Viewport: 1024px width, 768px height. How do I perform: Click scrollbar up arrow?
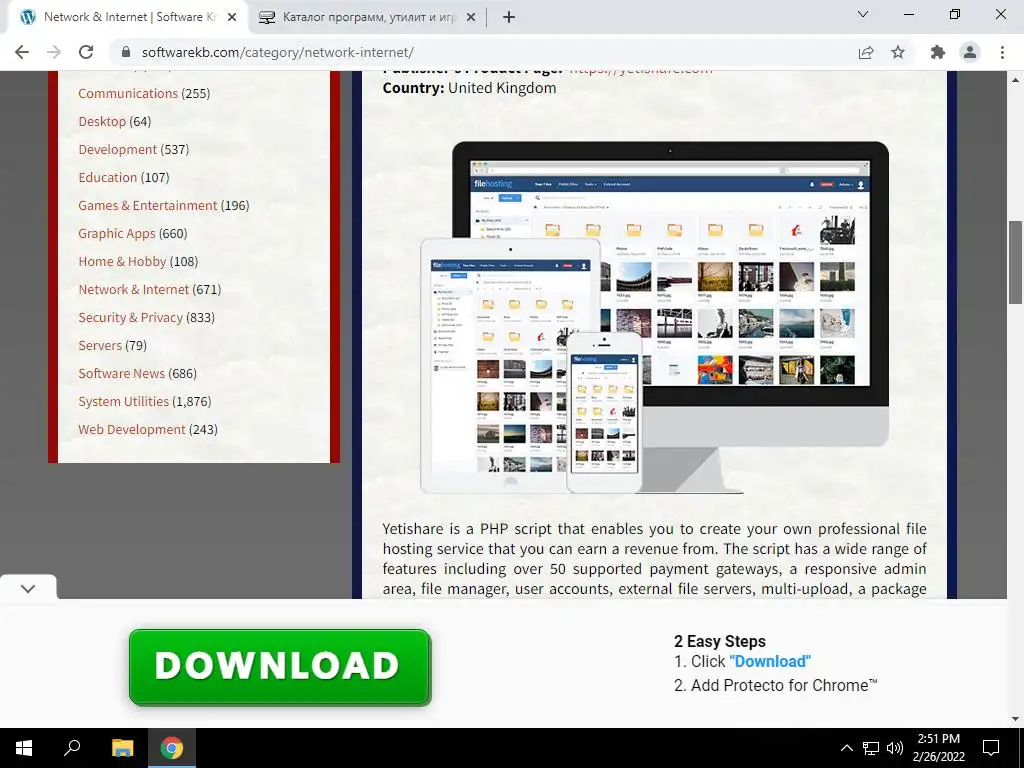pos(1015,80)
